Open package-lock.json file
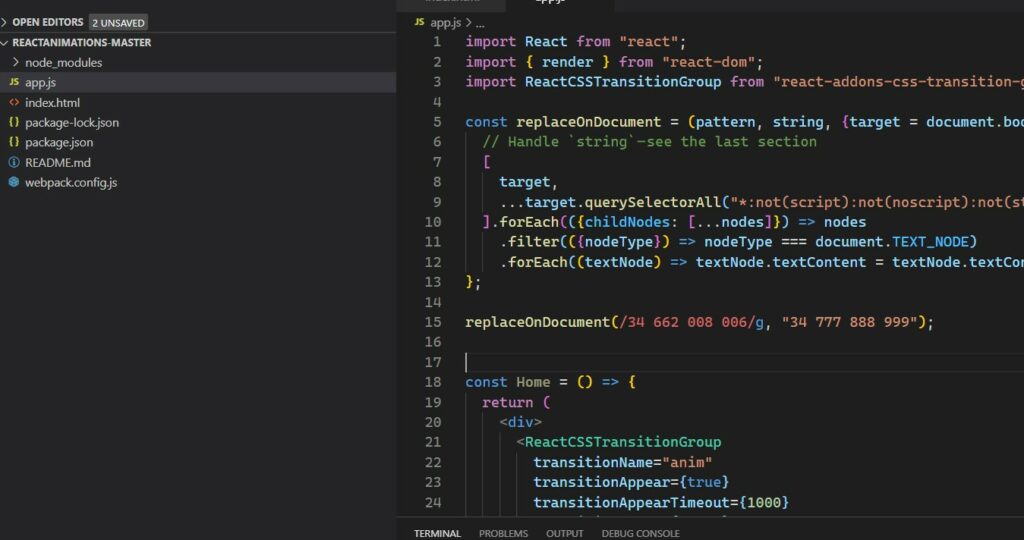 pyautogui.click(x=72, y=123)
